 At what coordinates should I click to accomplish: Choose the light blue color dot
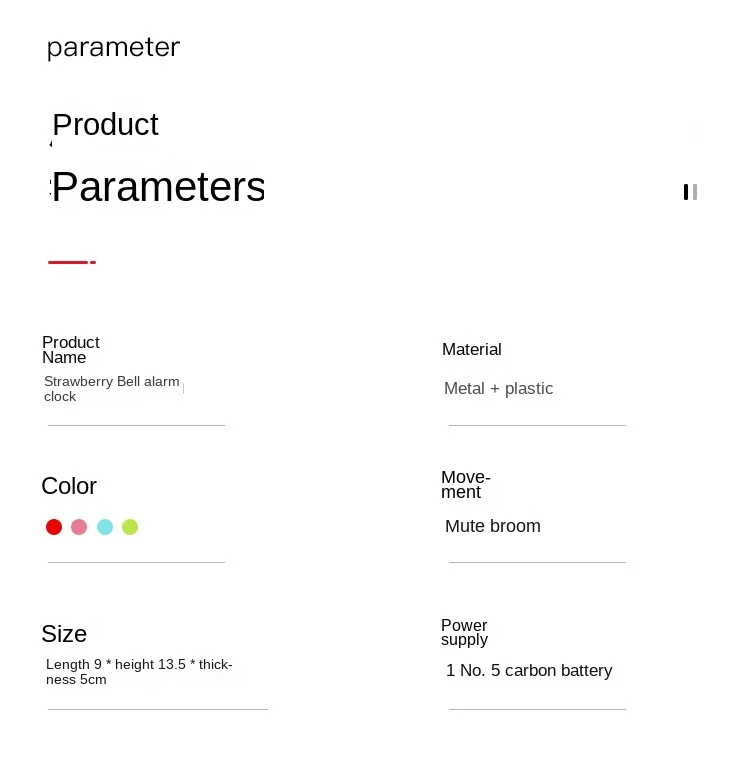point(105,526)
